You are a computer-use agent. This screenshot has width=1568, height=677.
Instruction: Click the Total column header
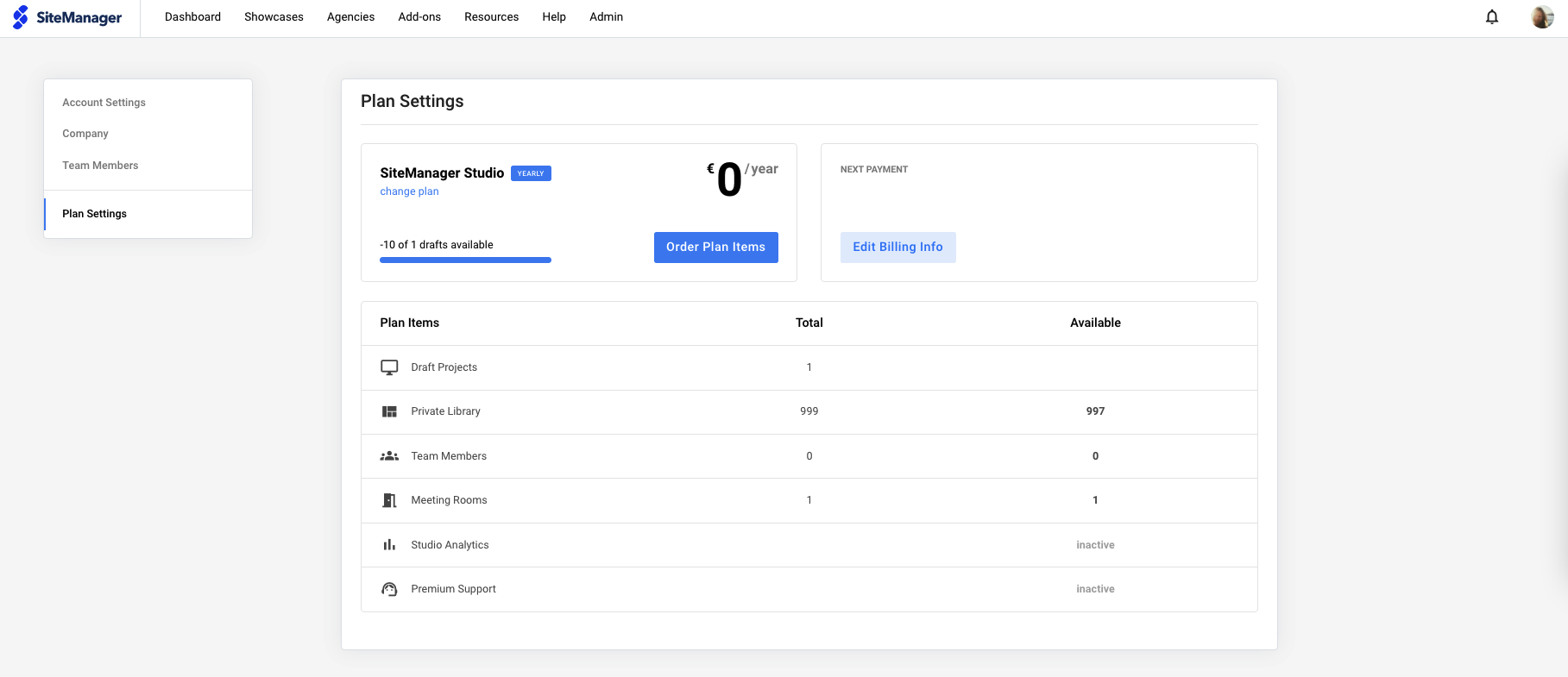coord(809,323)
